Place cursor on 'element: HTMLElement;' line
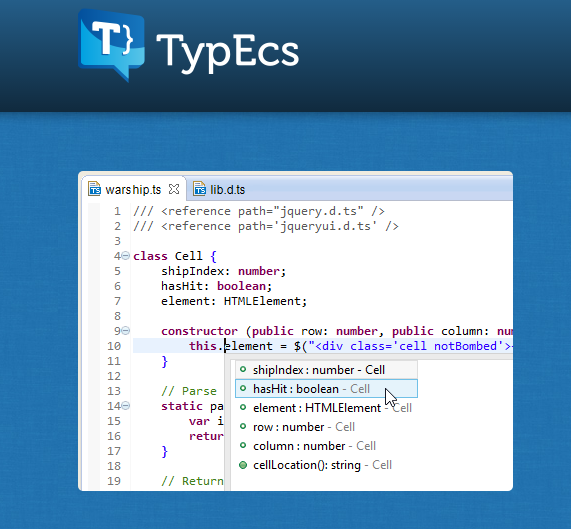 [x=234, y=301]
